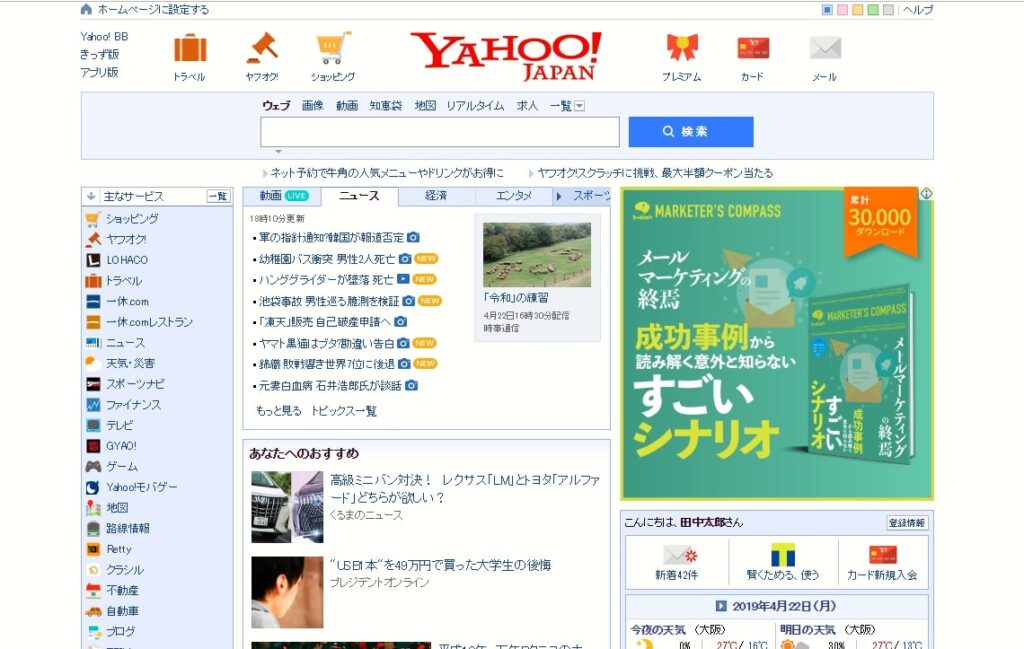The width and height of the screenshot is (1024, 649).
Task: Click the Yahoo! JAPAN logo
Action: click(506, 56)
